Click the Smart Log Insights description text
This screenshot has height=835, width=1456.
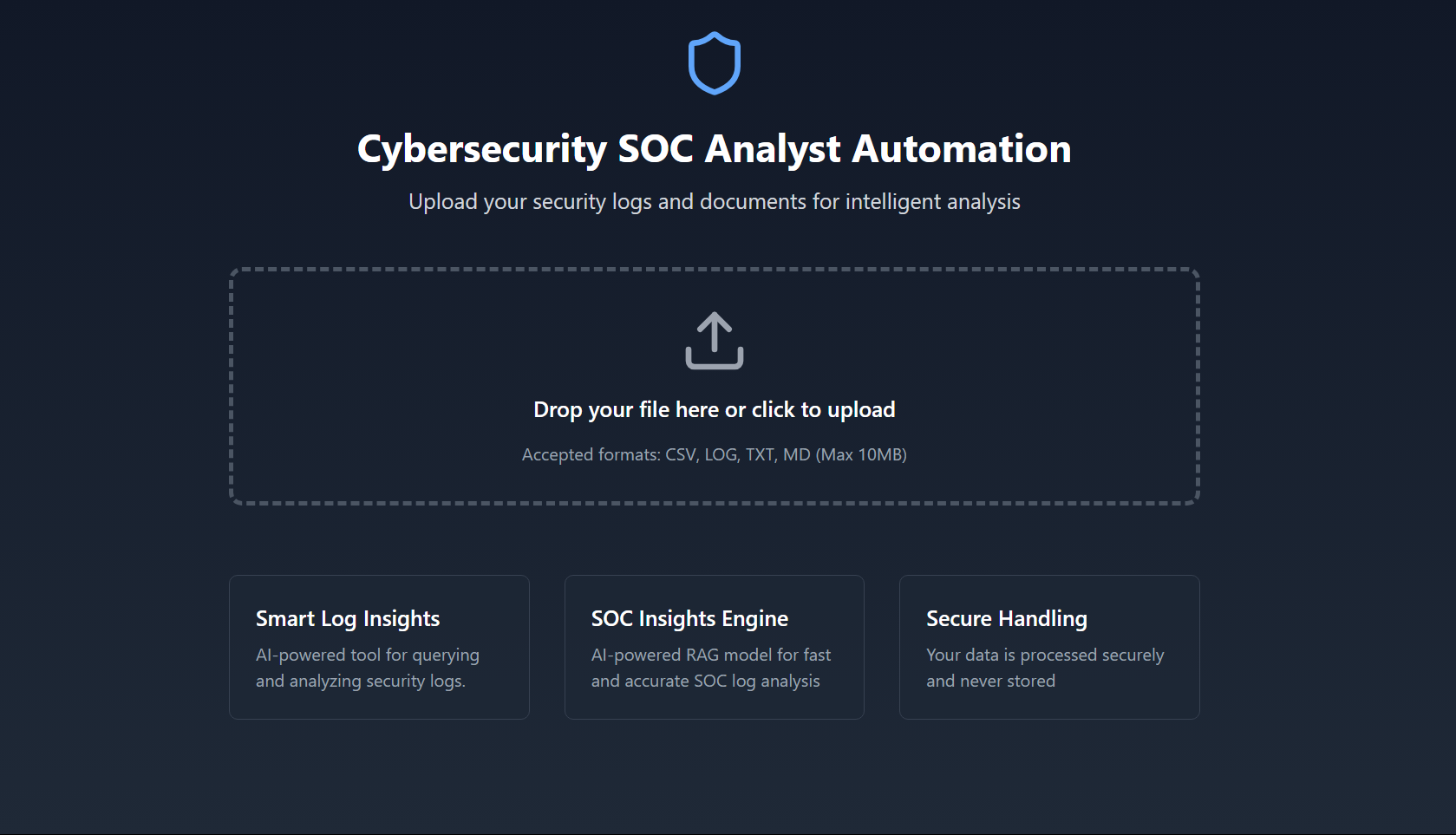coord(367,668)
